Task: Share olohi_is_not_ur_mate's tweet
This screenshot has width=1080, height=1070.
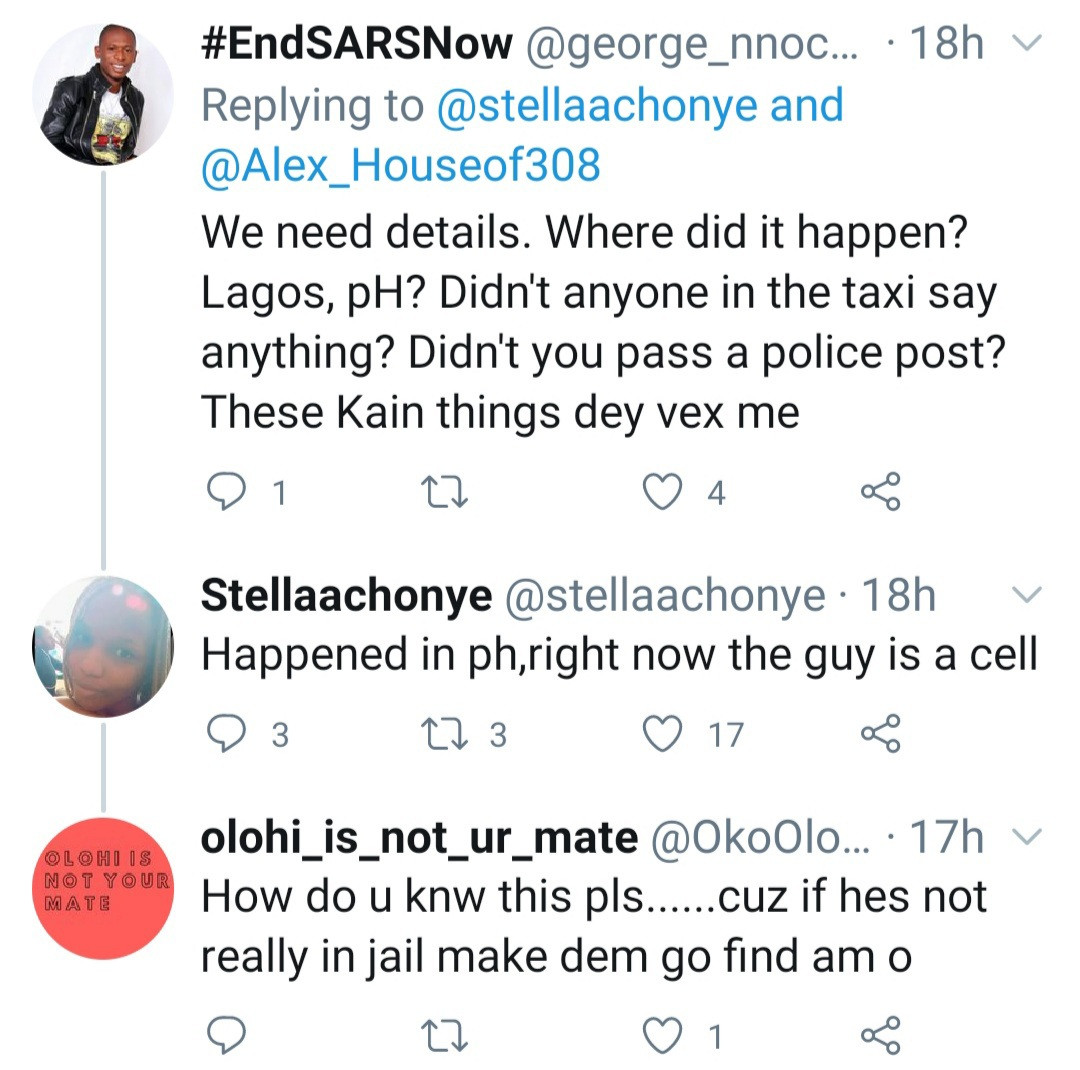Action: pyautogui.click(x=880, y=1036)
